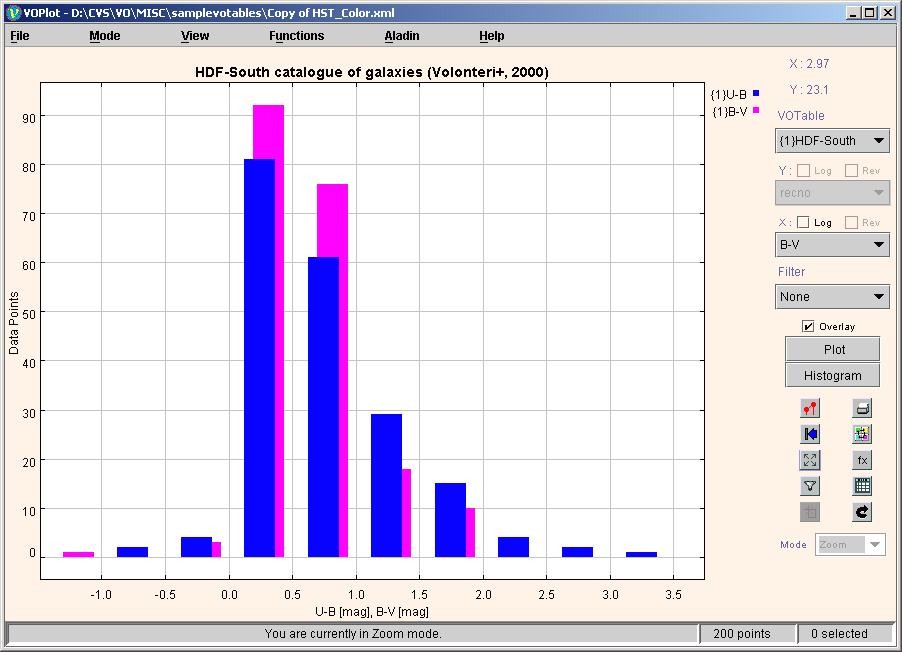Click the funnel filter icon

[x=810, y=486]
